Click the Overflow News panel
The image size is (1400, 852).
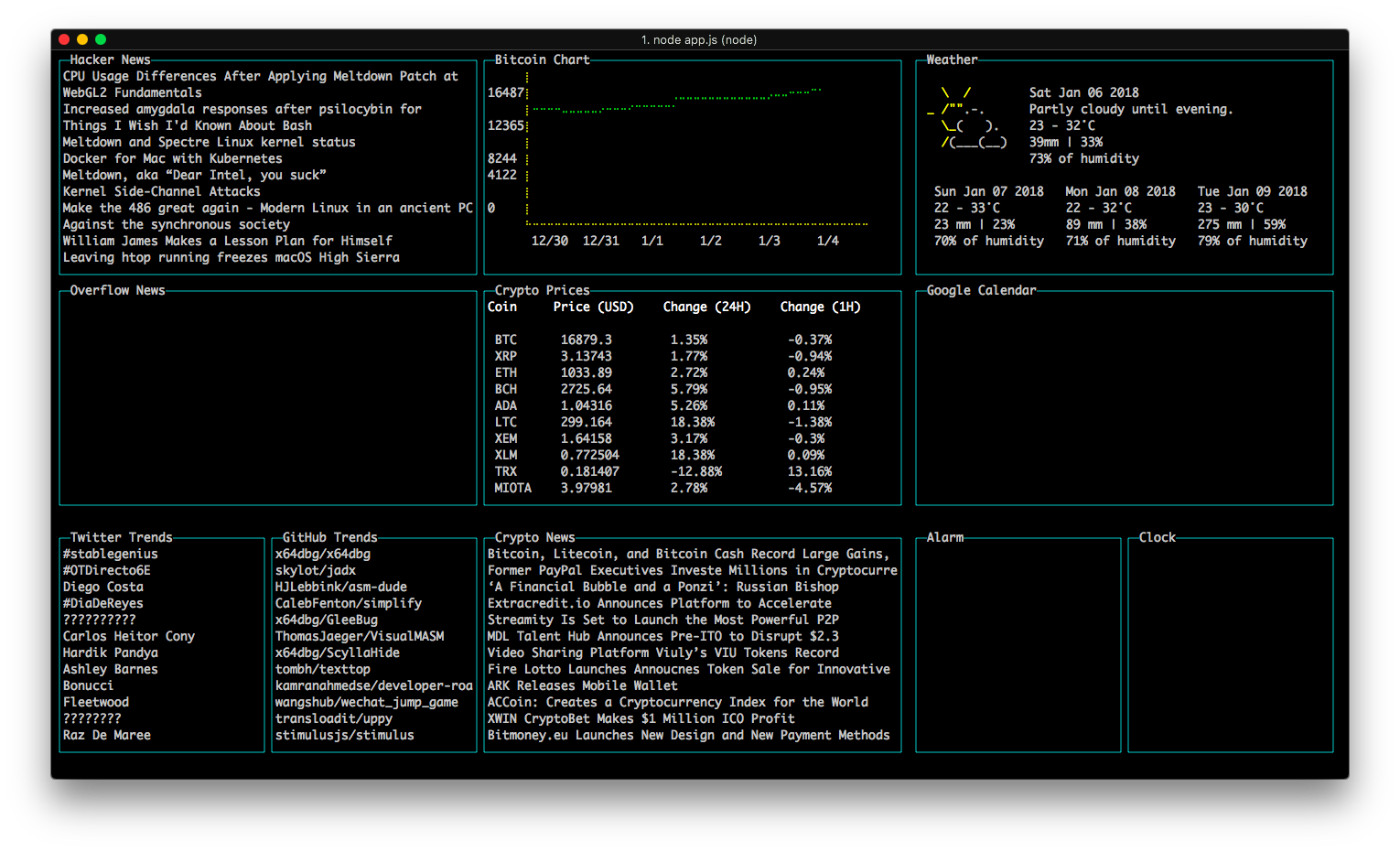[268, 398]
